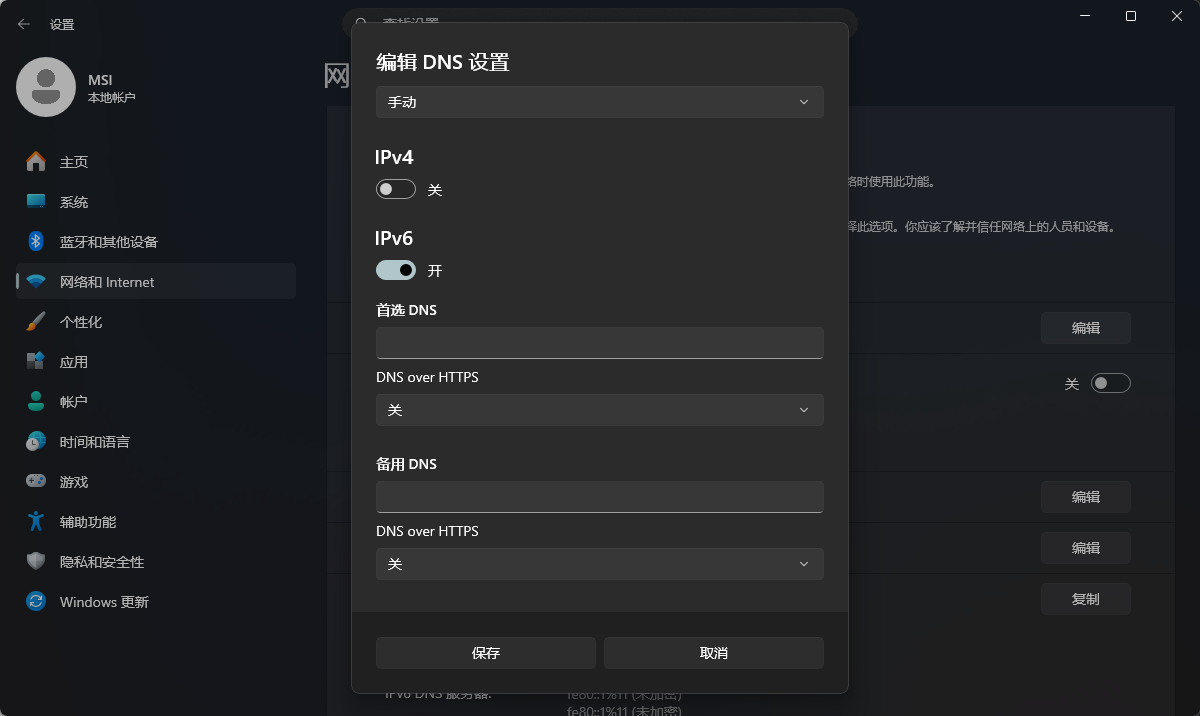Open System (系统) via its monitor icon
The height and width of the screenshot is (716, 1200).
click(36, 202)
